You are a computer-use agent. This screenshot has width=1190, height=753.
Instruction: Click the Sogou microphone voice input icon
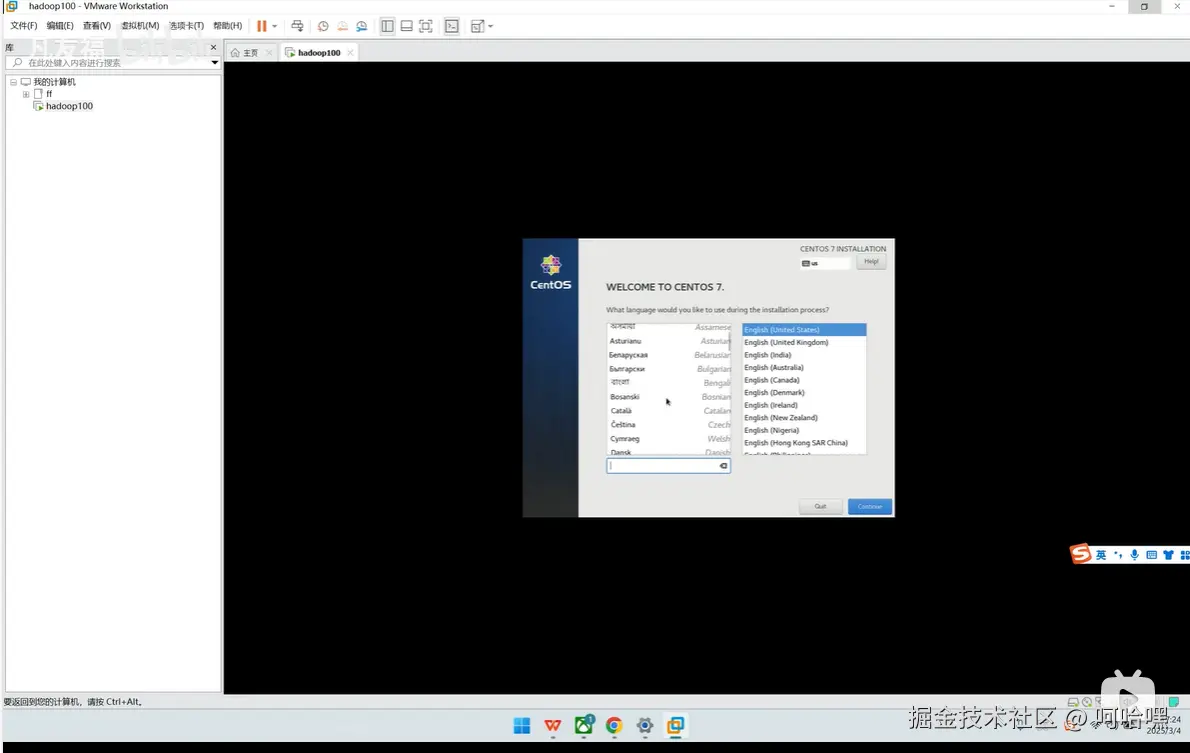coord(1135,555)
